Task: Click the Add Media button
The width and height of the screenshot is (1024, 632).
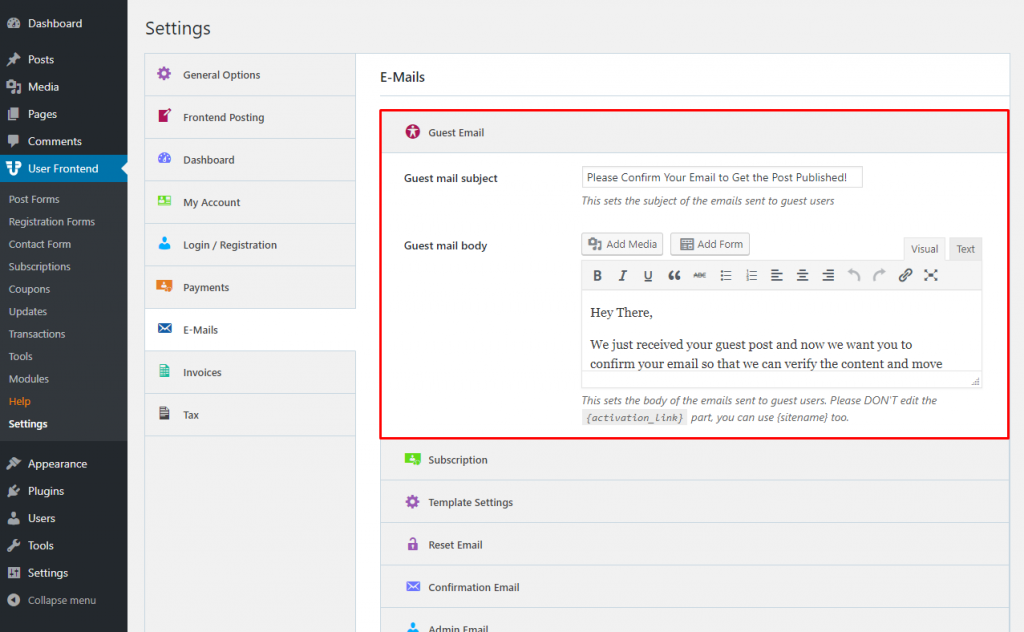Action: (x=622, y=243)
